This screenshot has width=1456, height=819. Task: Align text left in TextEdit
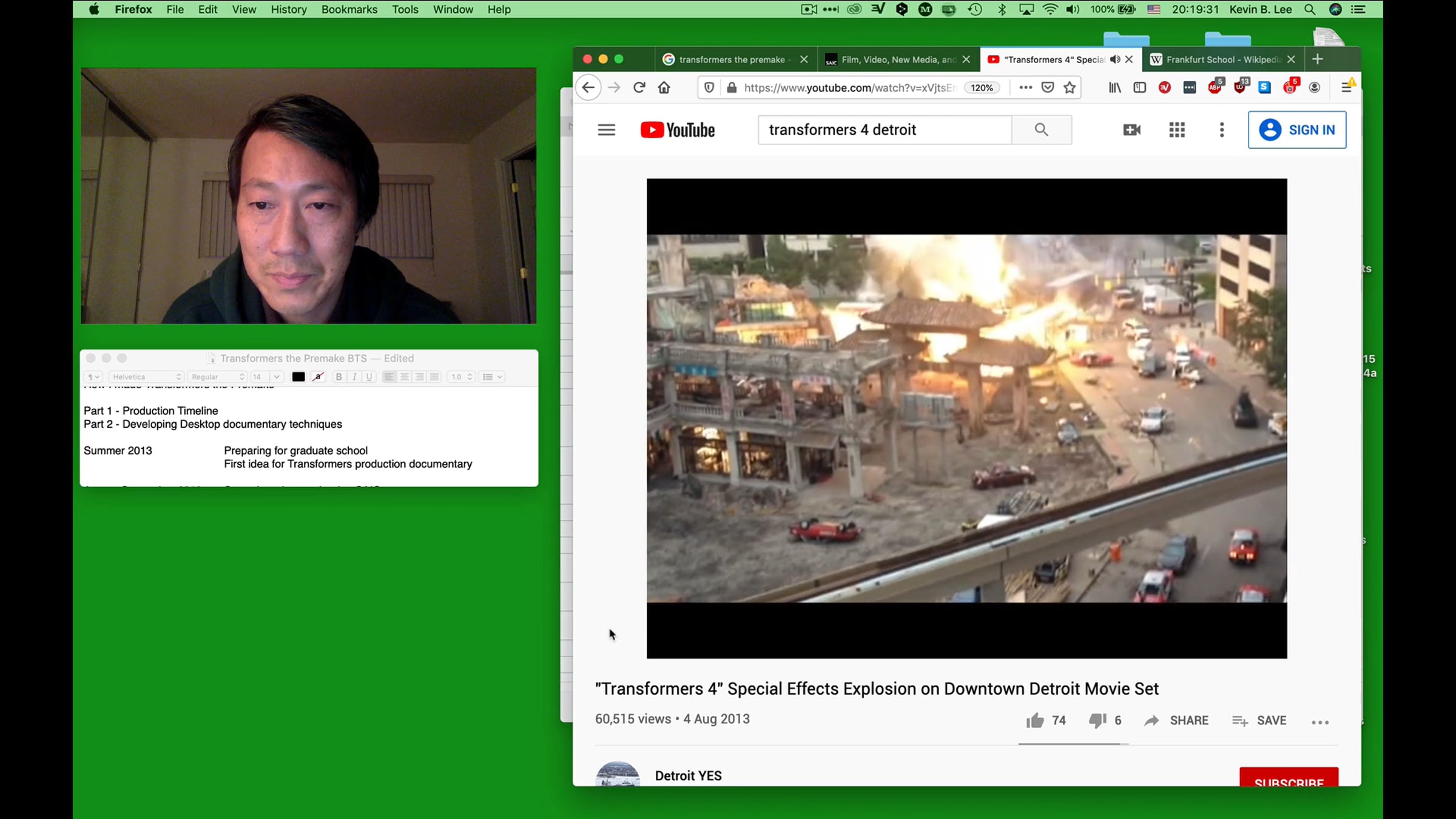tap(389, 377)
